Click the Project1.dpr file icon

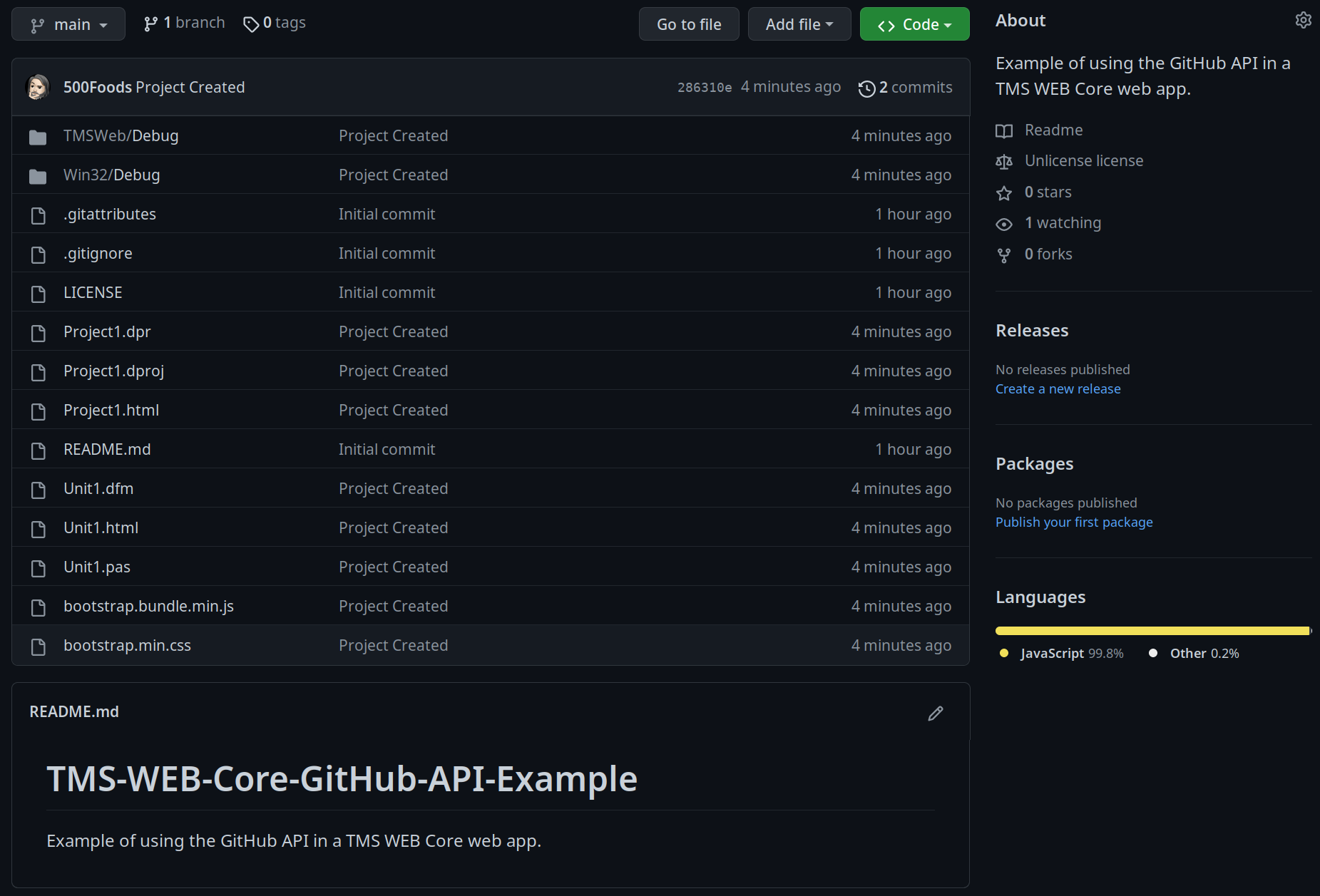(39, 332)
